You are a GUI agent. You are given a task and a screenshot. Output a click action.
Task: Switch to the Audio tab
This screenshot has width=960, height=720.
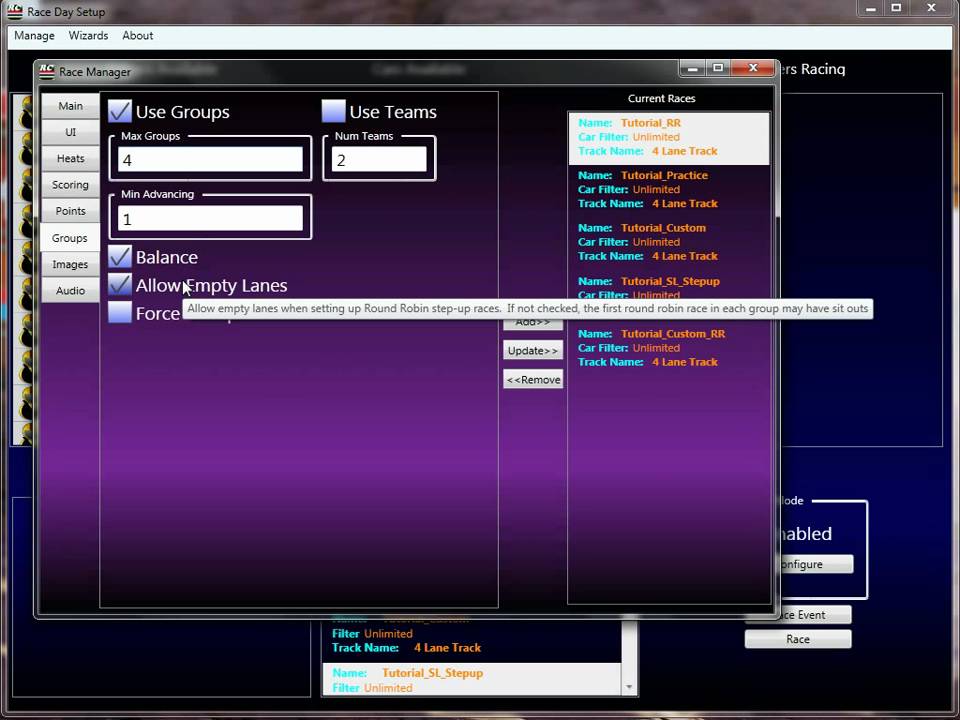pyautogui.click(x=70, y=291)
